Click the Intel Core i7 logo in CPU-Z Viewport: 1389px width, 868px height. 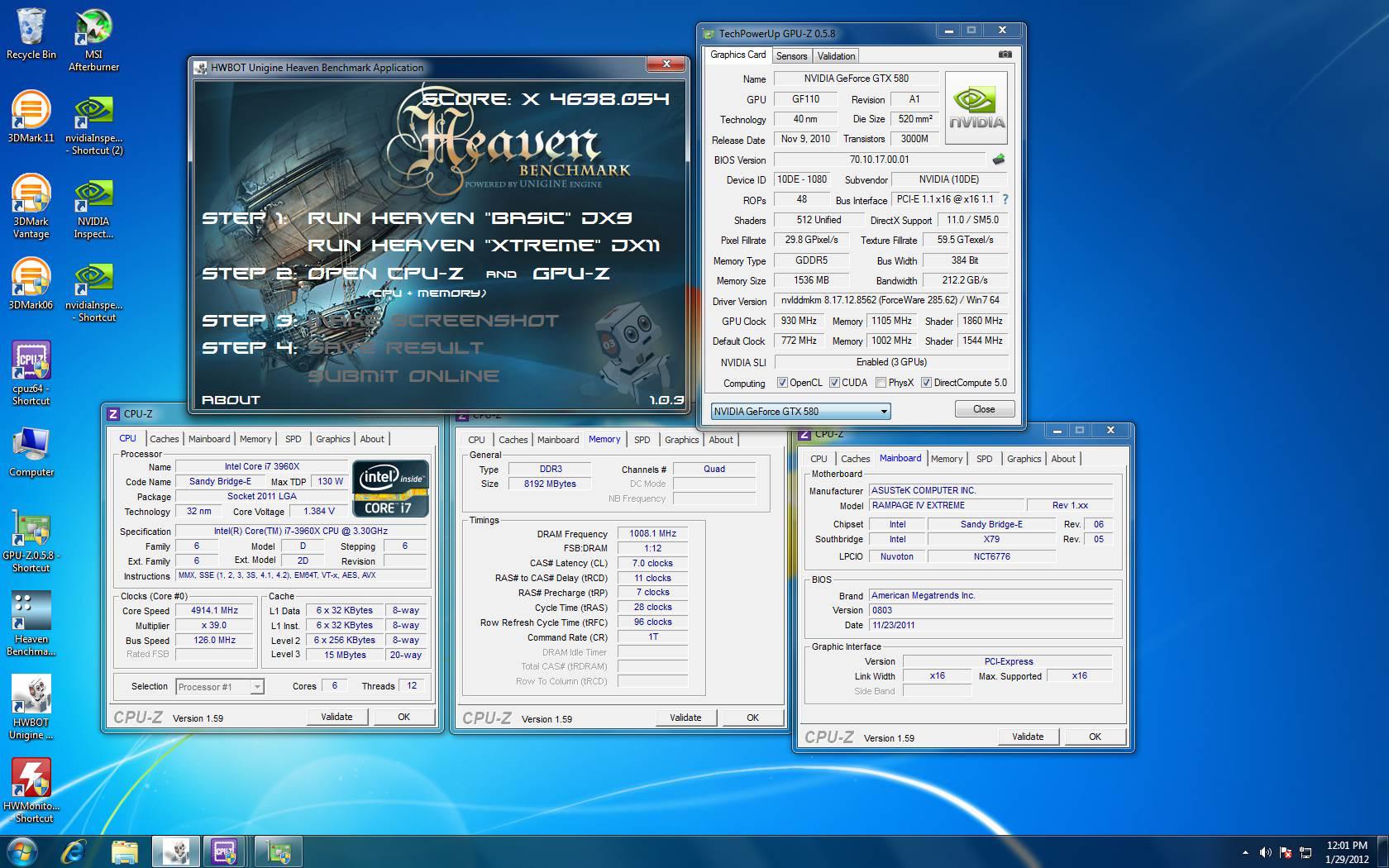[x=391, y=488]
